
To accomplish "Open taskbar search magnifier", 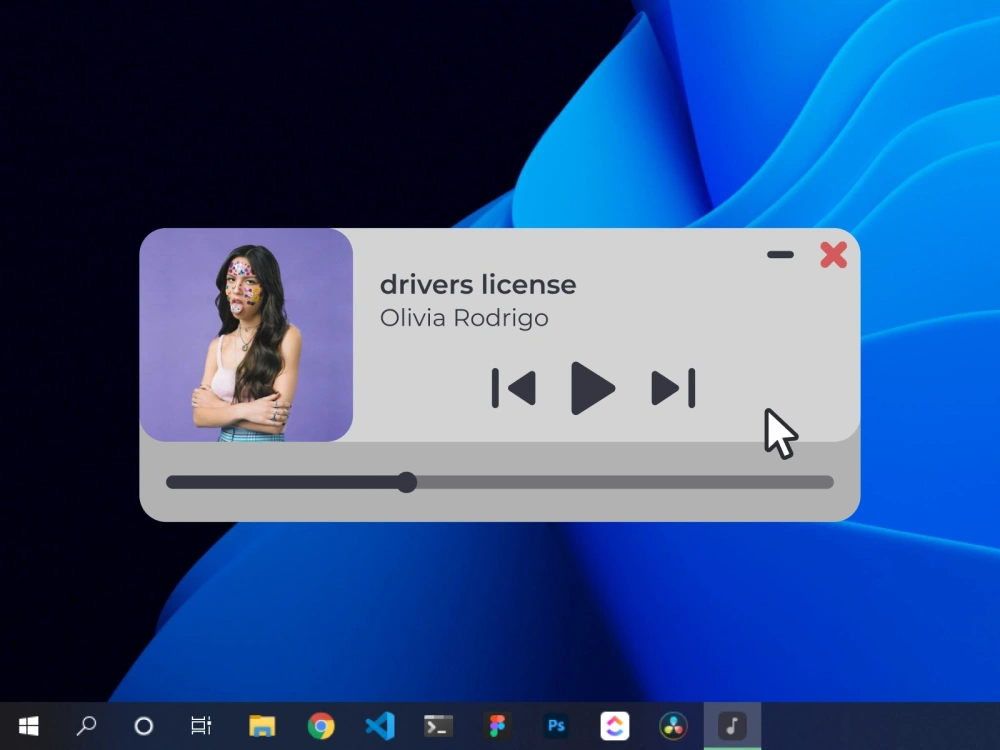I will point(86,726).
